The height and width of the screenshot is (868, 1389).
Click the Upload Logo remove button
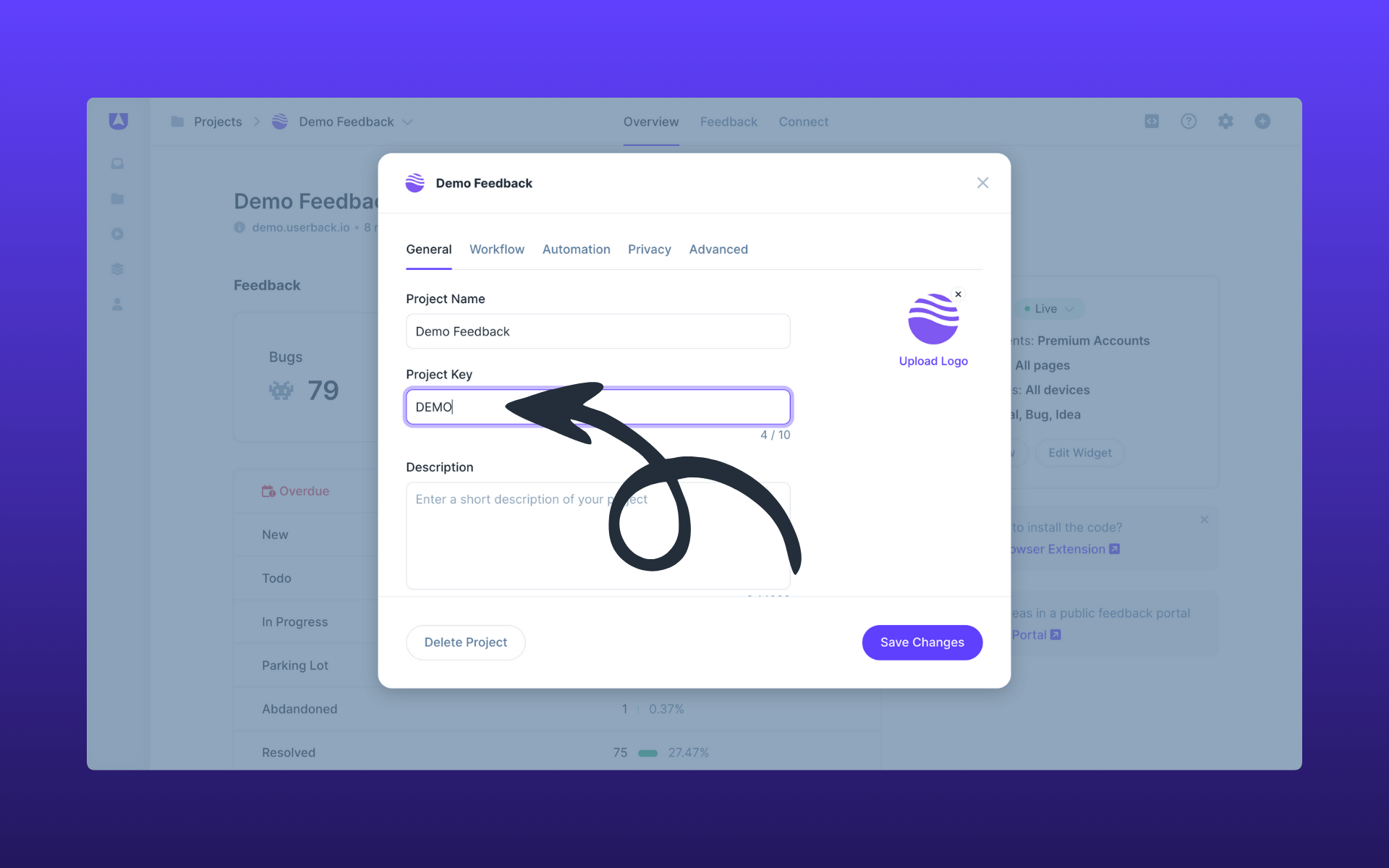point(957,294)
